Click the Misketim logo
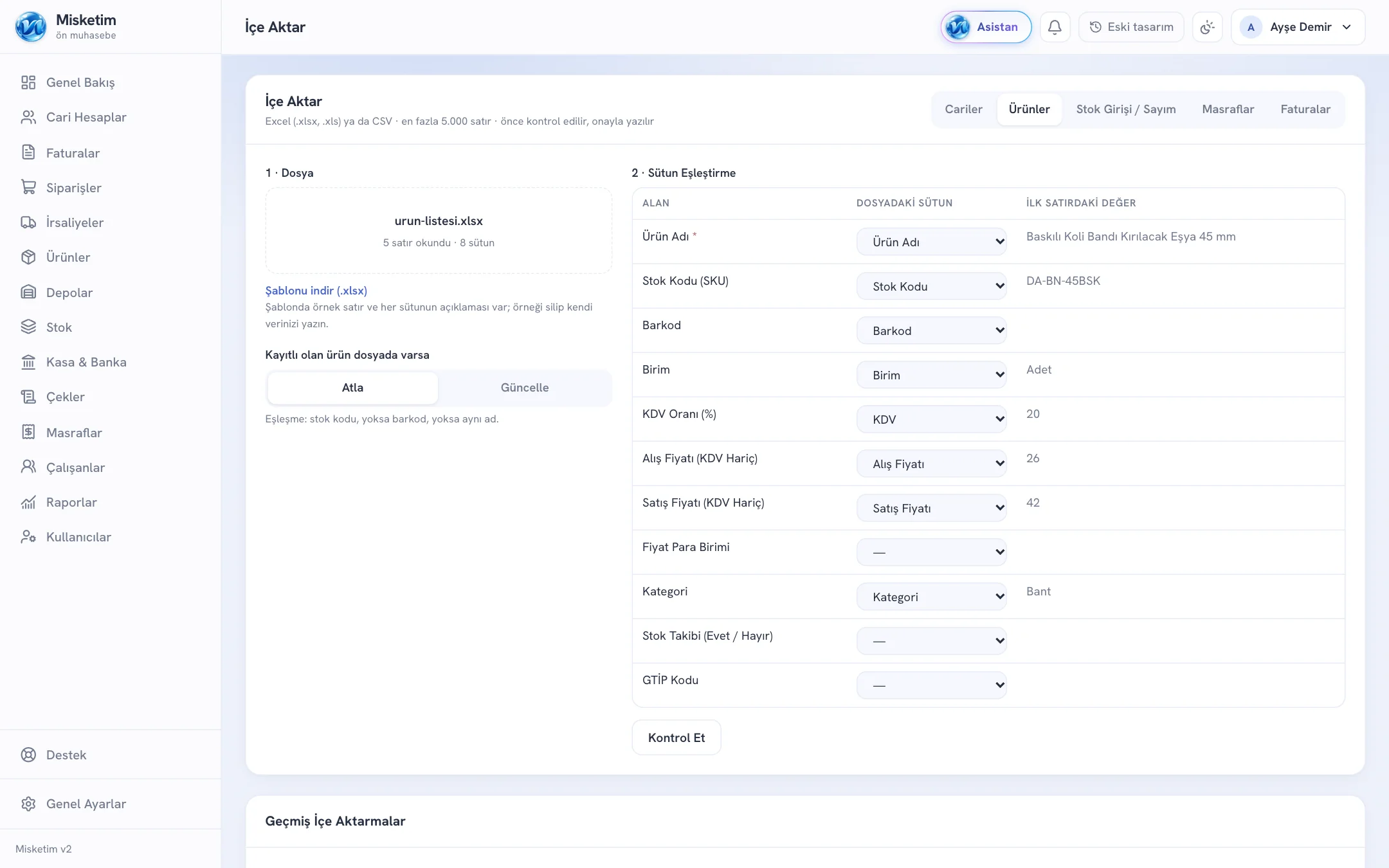This screenshot has height=868, width=1389. (x=31, y=27)
